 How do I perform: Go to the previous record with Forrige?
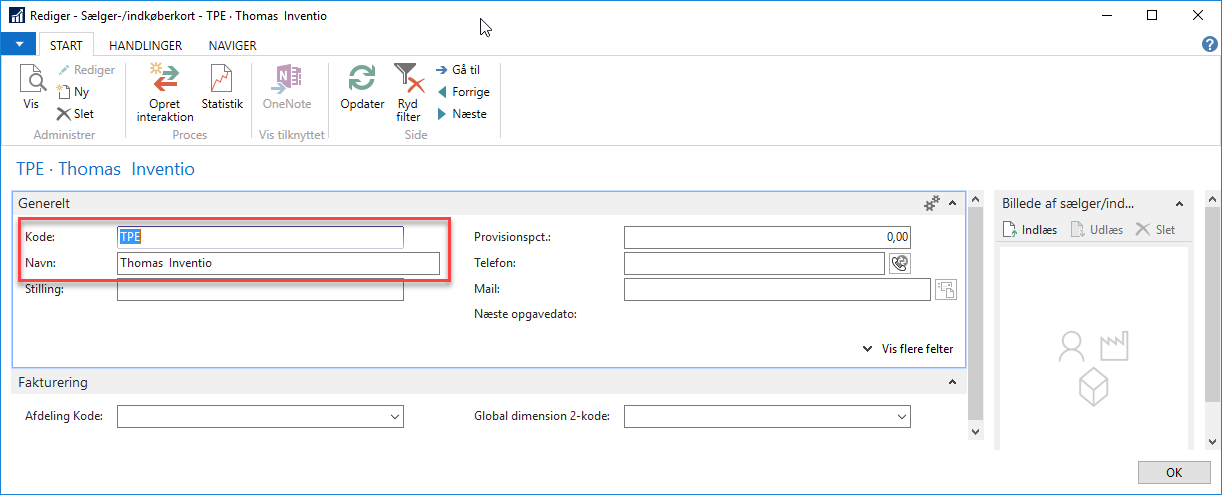click(x=463, y=92)
